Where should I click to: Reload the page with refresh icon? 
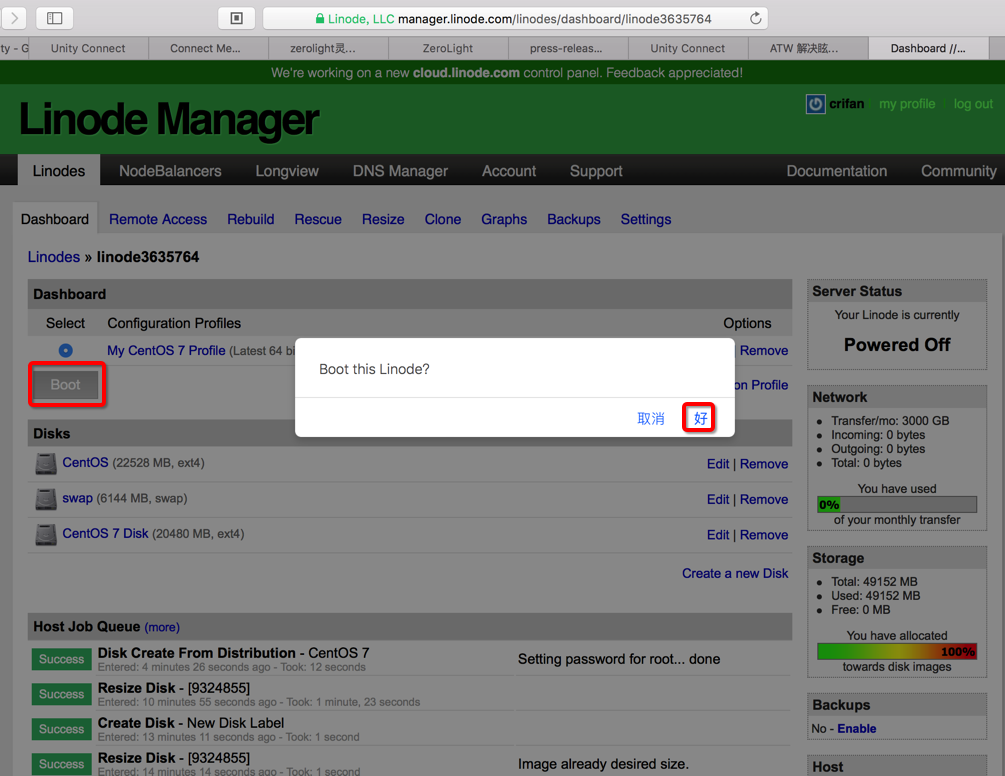756,19
